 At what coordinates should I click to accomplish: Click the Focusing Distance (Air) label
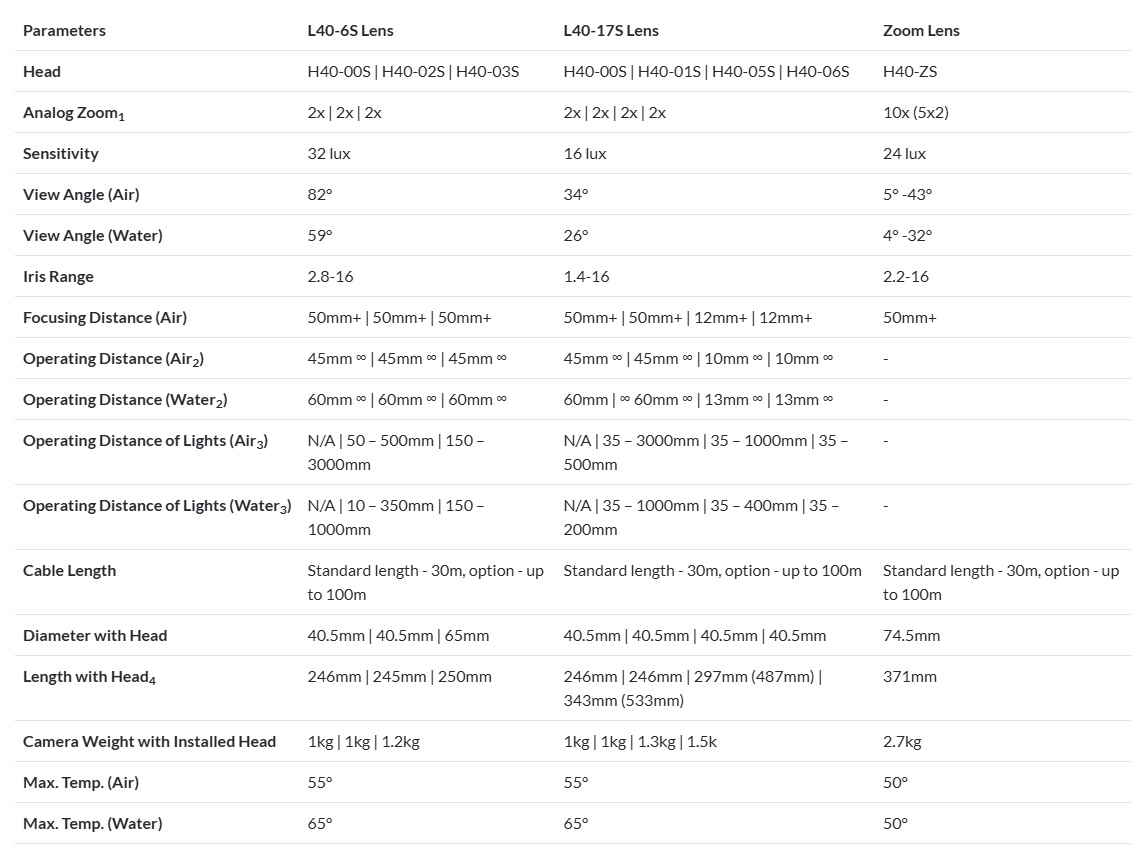point(105,318)
